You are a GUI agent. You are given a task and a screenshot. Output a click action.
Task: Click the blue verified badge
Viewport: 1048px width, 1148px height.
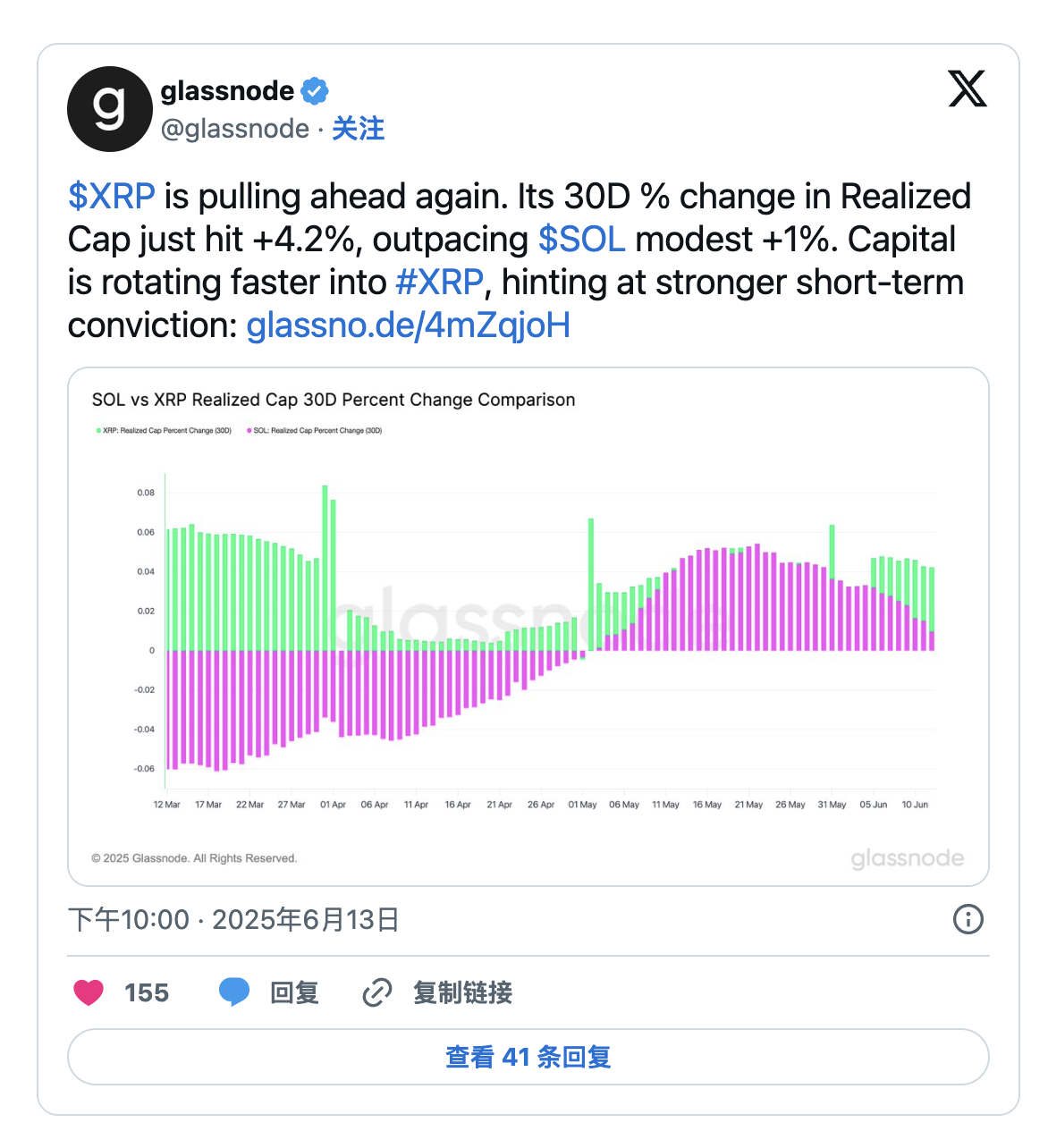click(x=315, y=91)
